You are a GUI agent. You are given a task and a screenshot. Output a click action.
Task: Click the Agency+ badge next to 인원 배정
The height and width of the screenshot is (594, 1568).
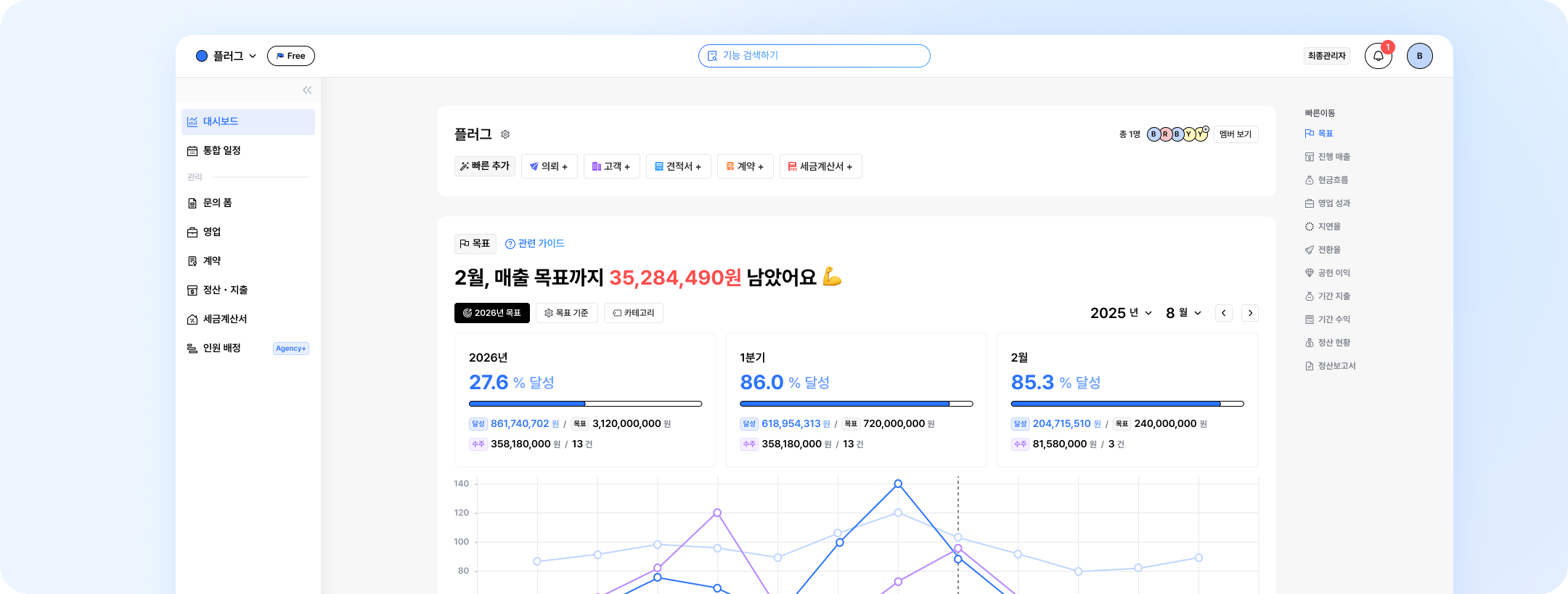click(x=291, y=349)
